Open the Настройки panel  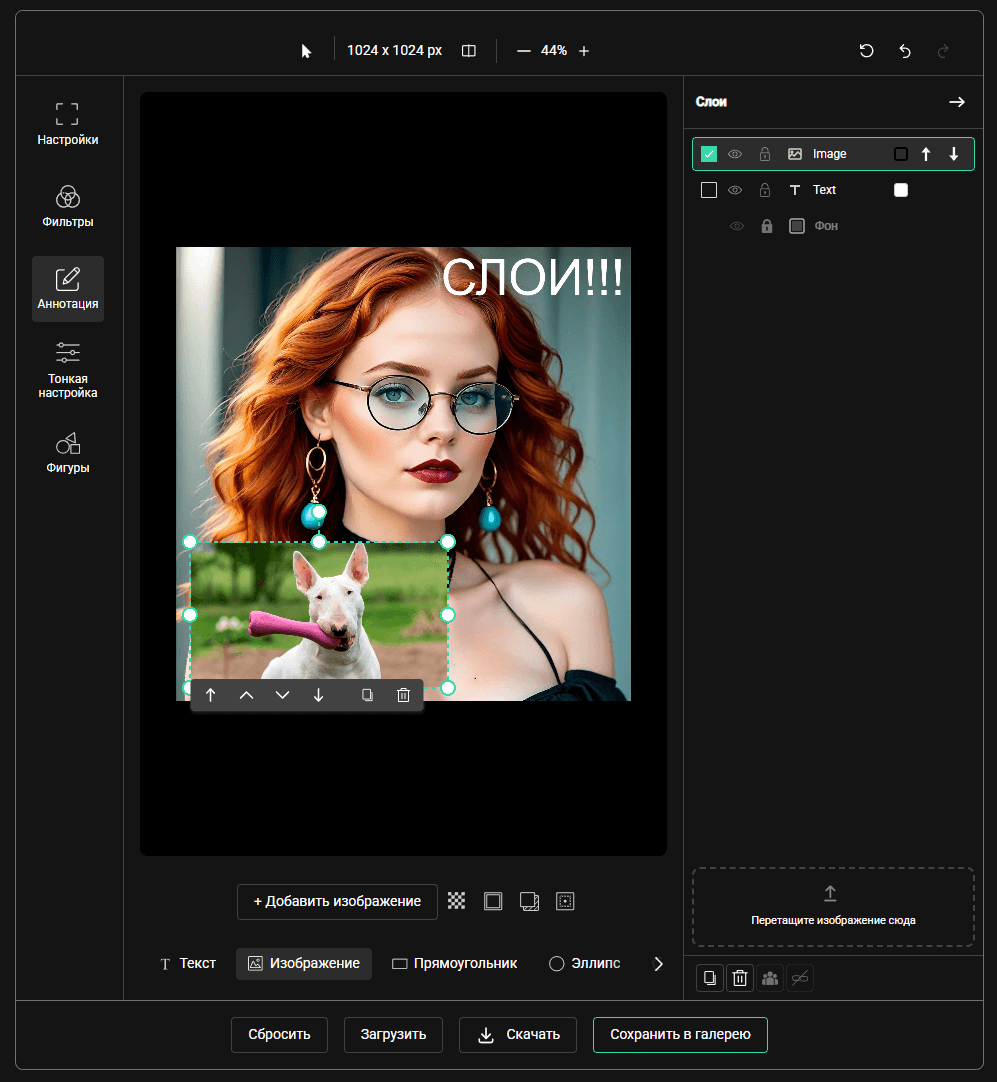click(x=68, y=124)
